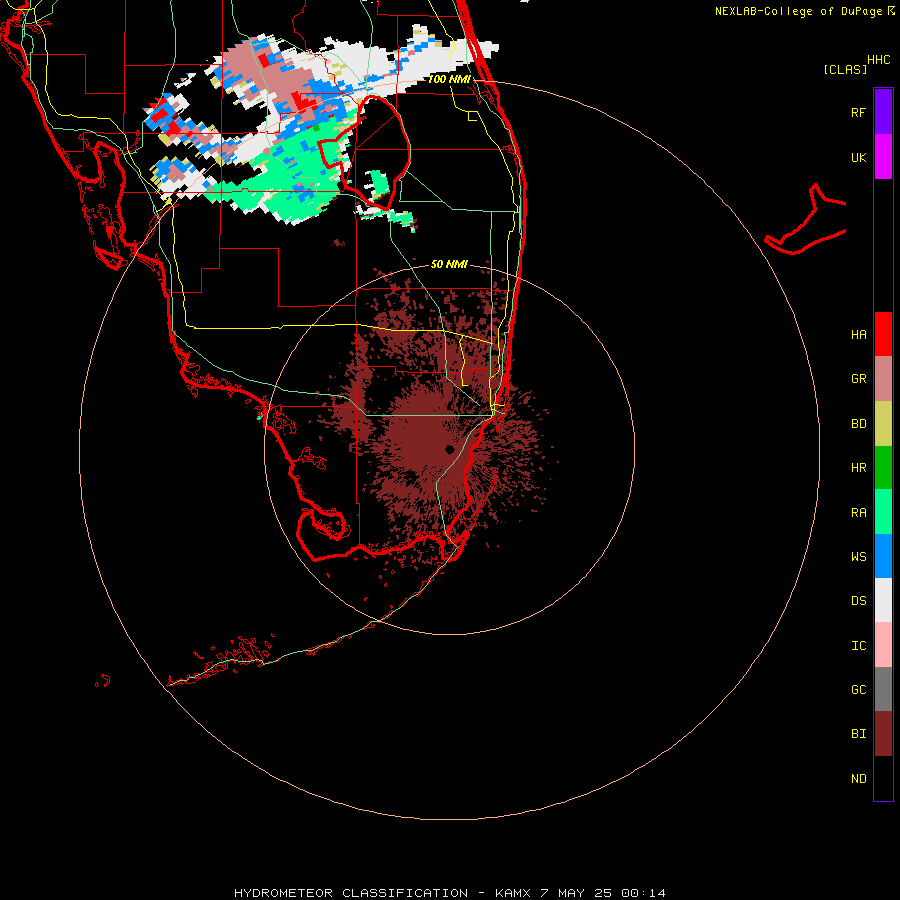
Task: Choose the light green RA rain swatch
Action: pyautogui.click(x=883, y=512)
